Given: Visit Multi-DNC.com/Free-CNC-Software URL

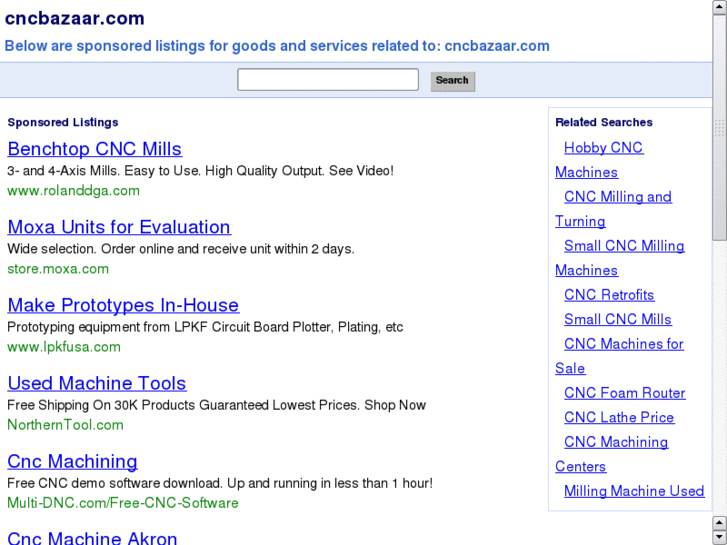Looking at the screenshot, I should coord(123,503).
